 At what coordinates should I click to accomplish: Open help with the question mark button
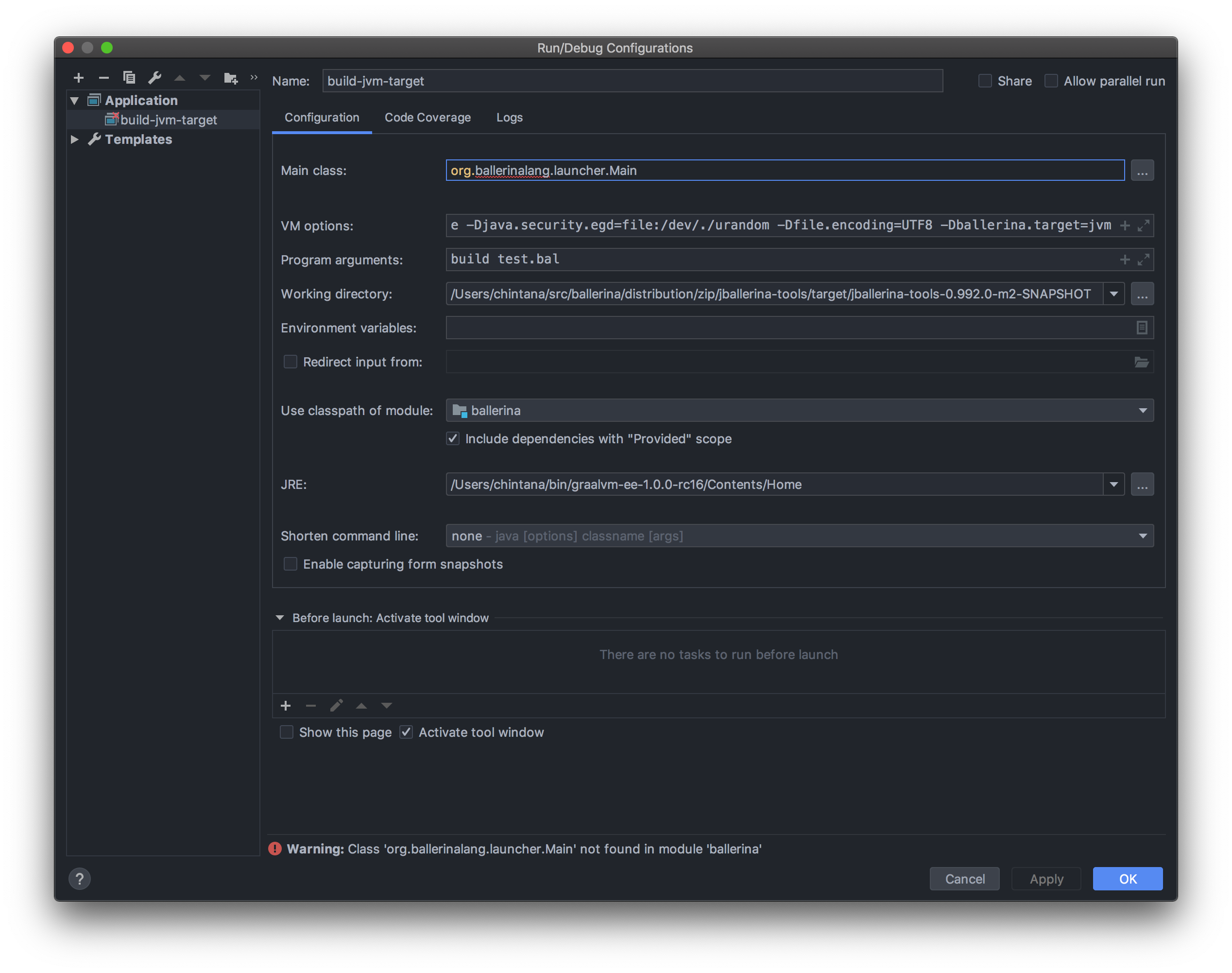80,878
